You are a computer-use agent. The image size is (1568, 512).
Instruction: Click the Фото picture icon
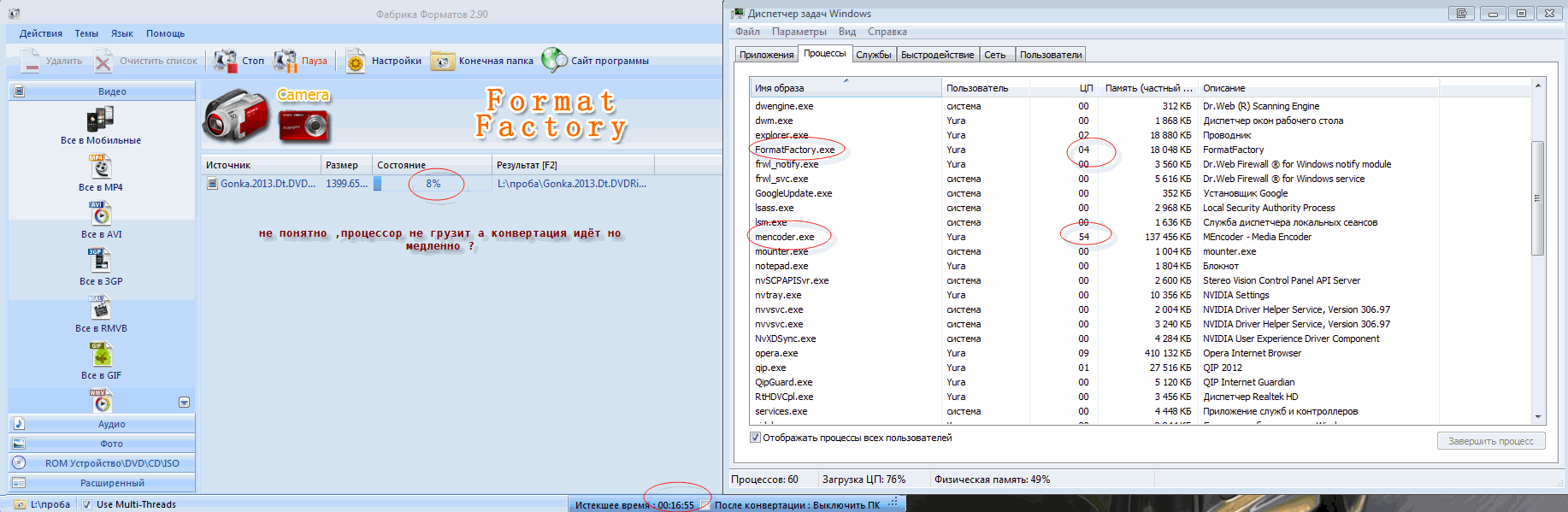click(x=19, y=444)
